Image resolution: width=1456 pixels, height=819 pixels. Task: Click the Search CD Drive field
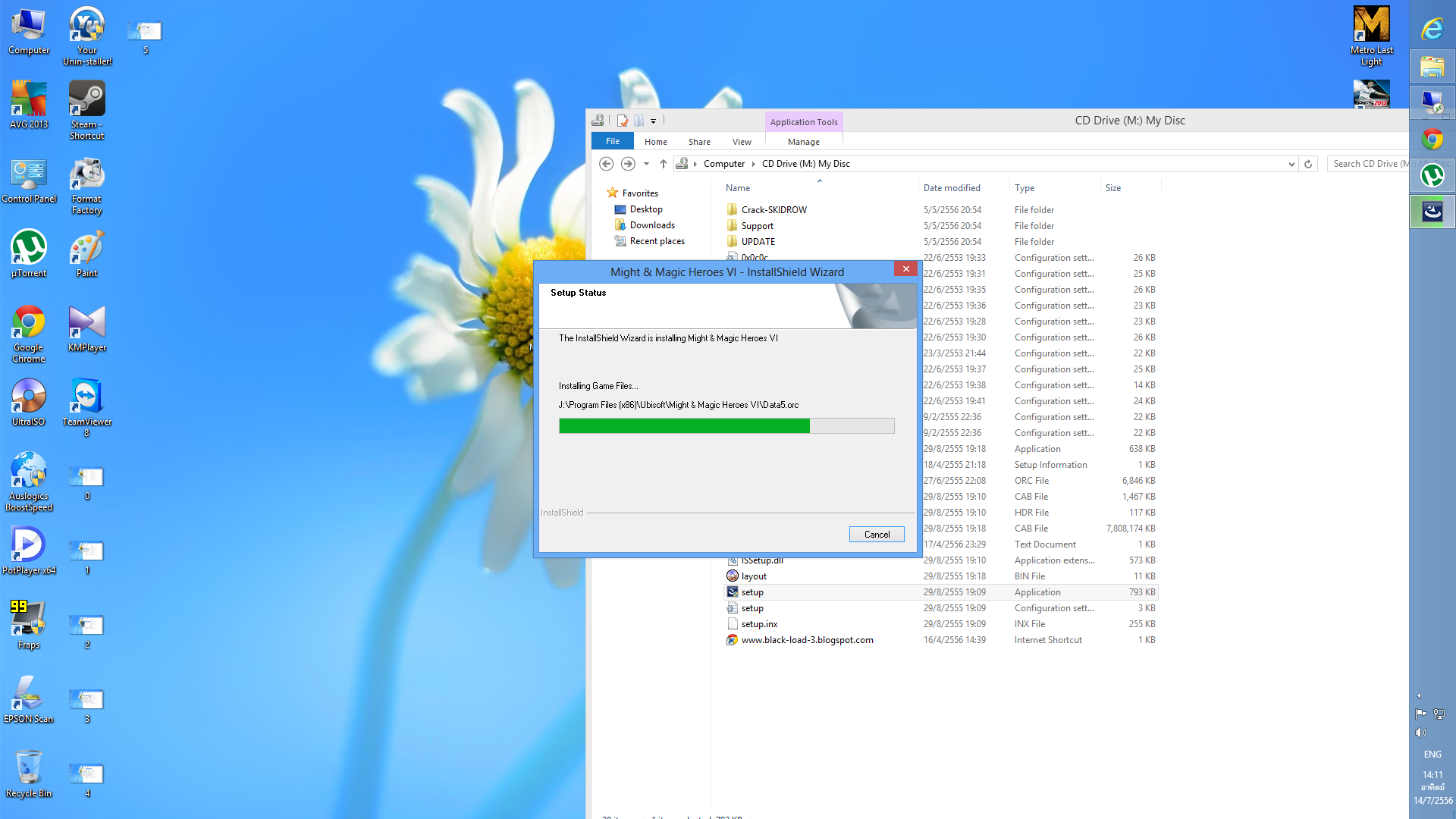tap(1367, 164)
